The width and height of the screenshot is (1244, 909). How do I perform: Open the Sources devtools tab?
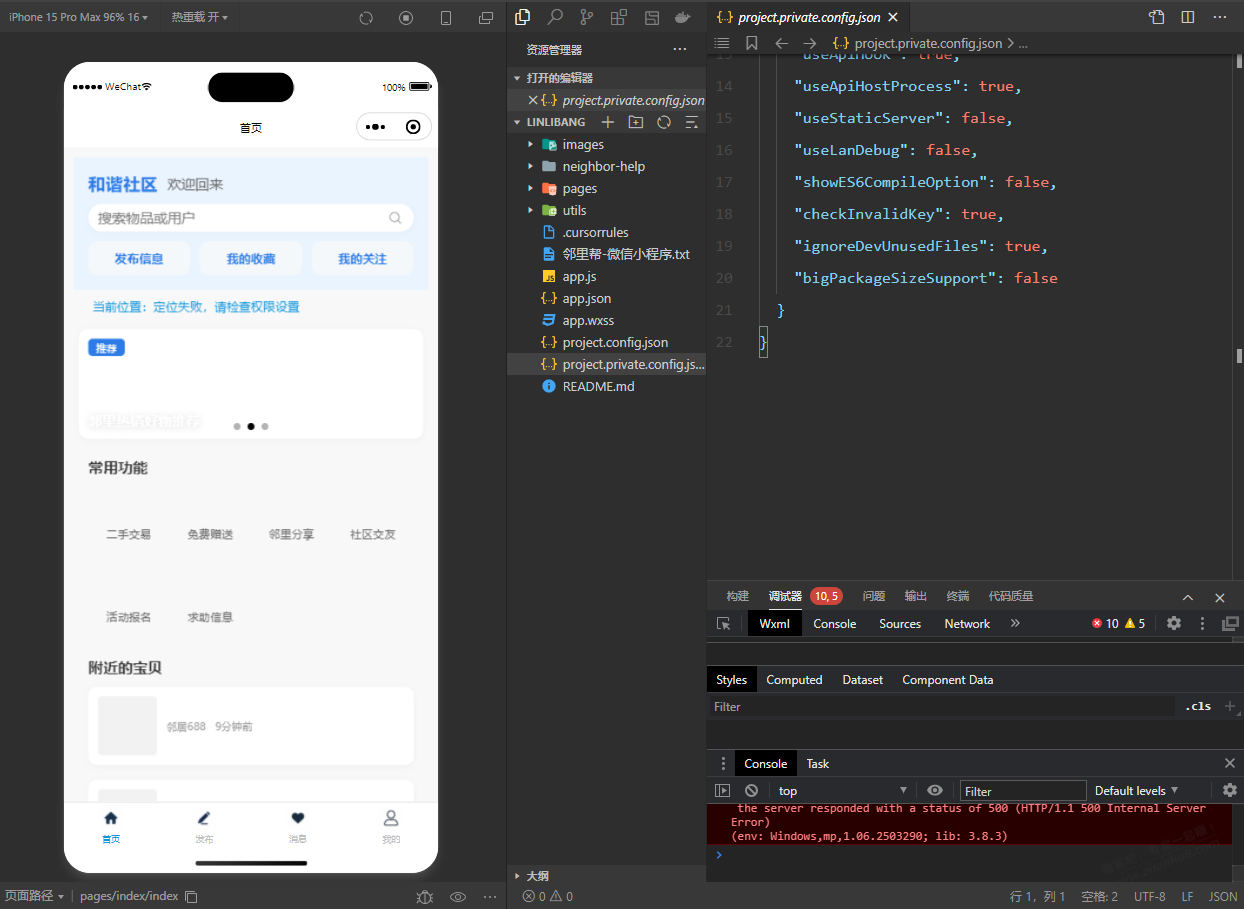point(900,623)
